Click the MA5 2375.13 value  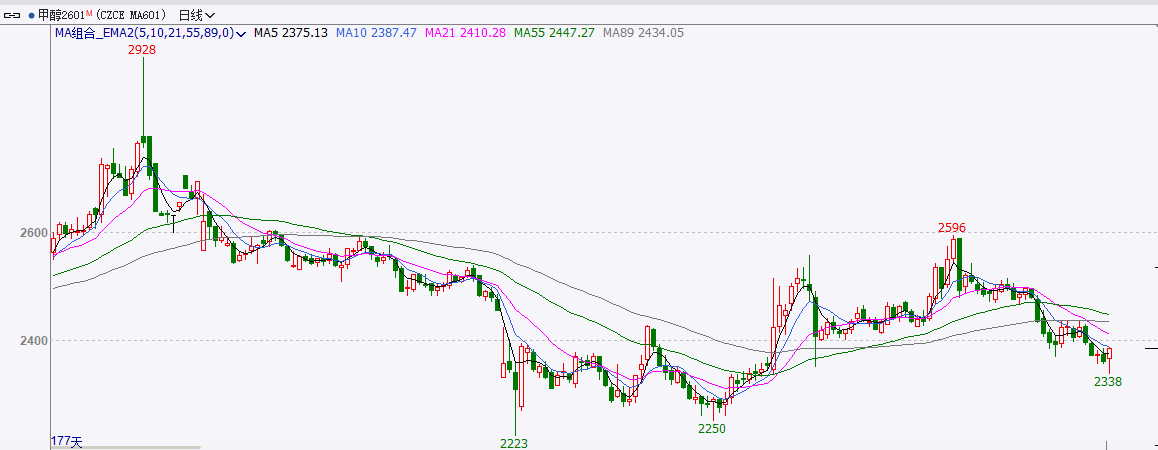(x=291, y=33)
